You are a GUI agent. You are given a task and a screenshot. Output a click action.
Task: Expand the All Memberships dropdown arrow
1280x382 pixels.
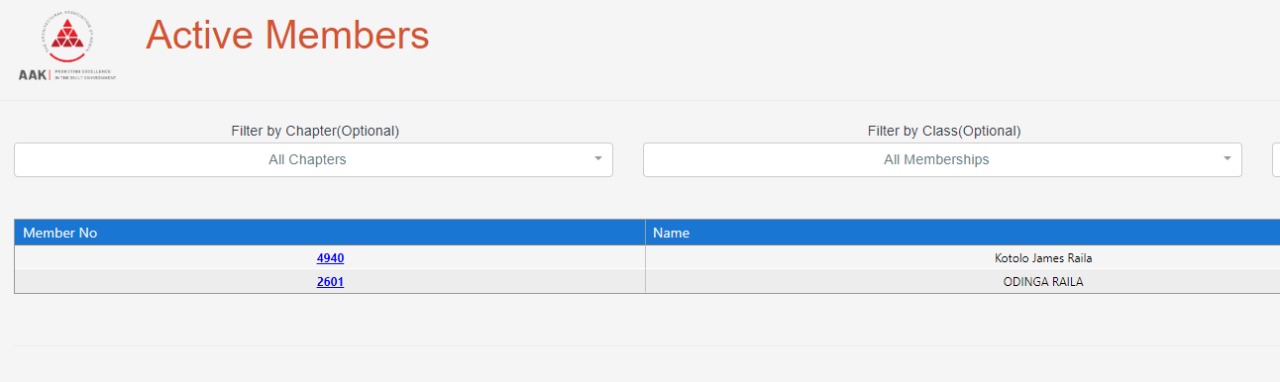coord(1227,159)
